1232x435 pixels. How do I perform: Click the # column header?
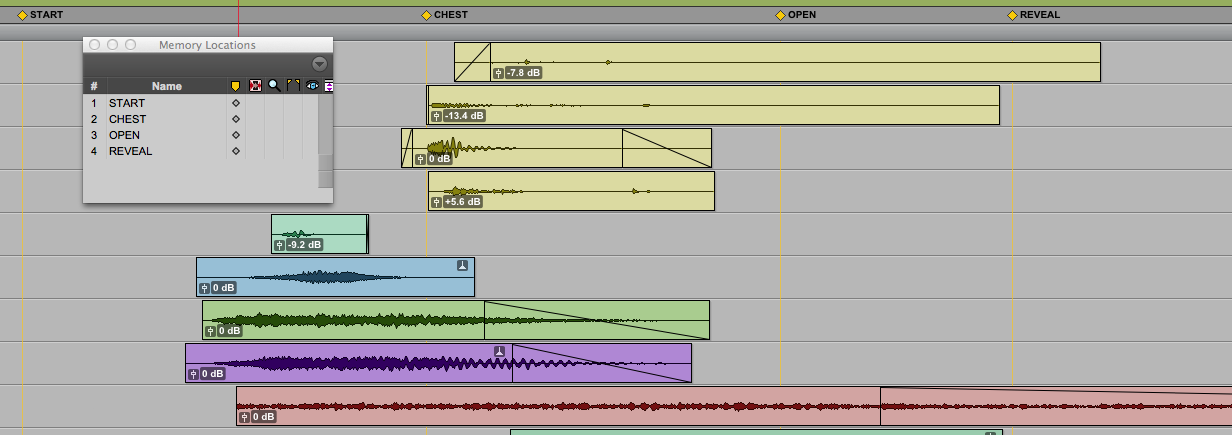coord(94,86)
